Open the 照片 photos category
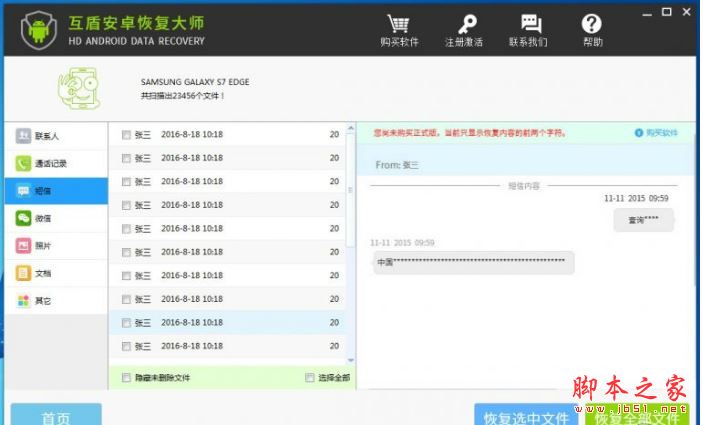Image resolution: width=703 pixels, height=425 pixels. 56,246
